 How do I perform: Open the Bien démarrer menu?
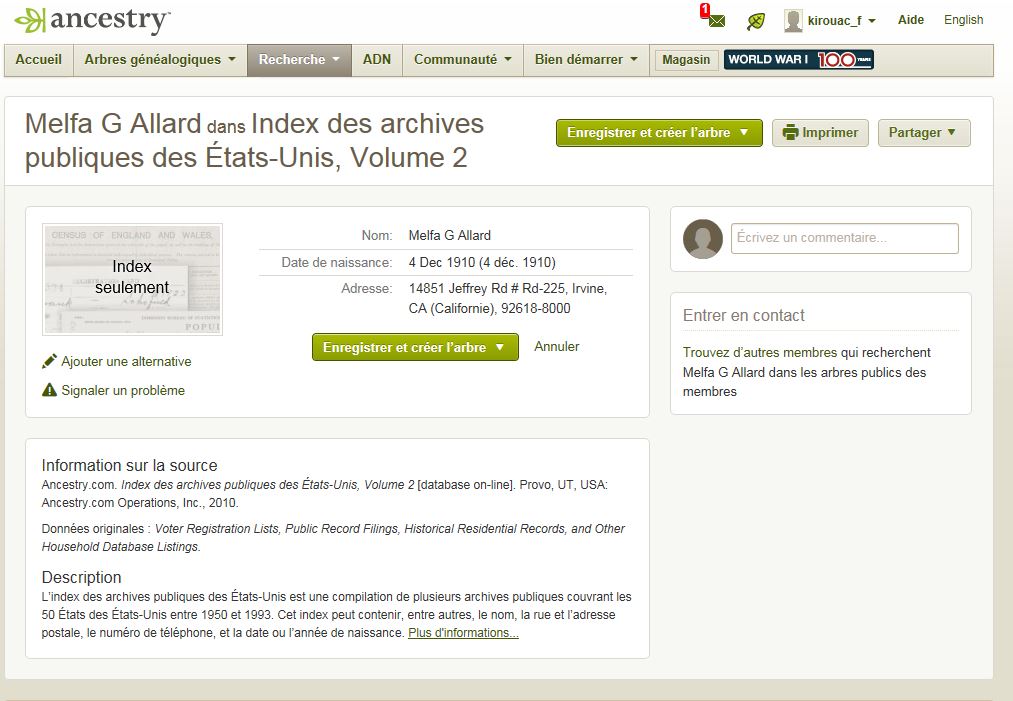coord(586,59)
